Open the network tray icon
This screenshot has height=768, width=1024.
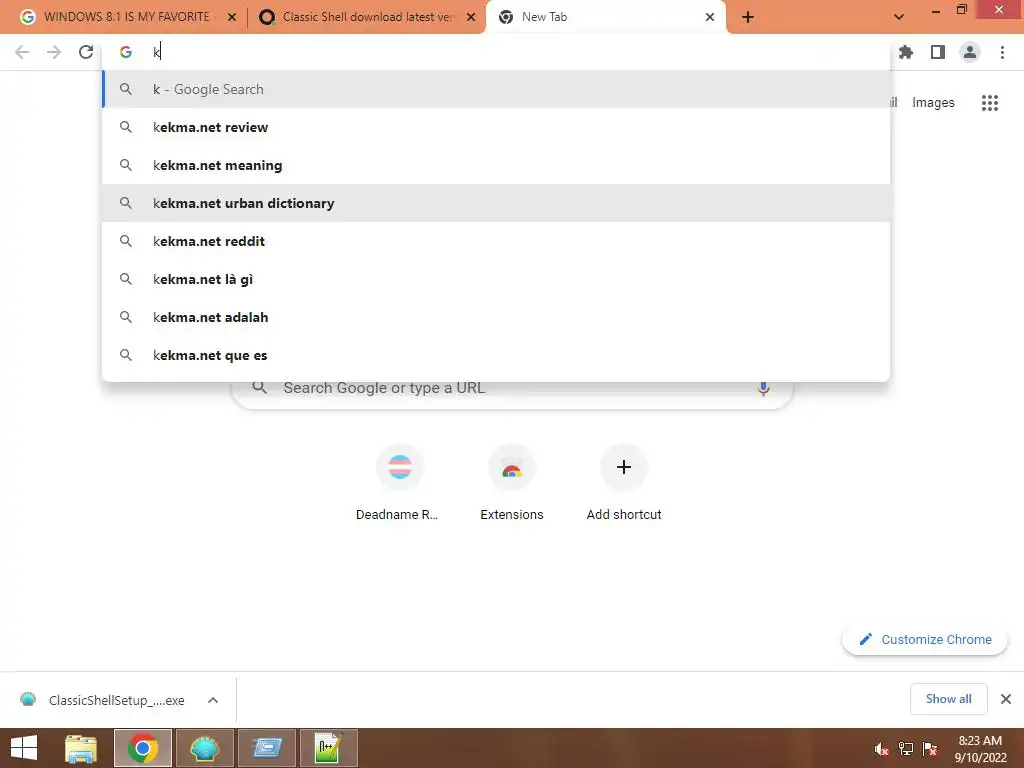pos(906,749)
